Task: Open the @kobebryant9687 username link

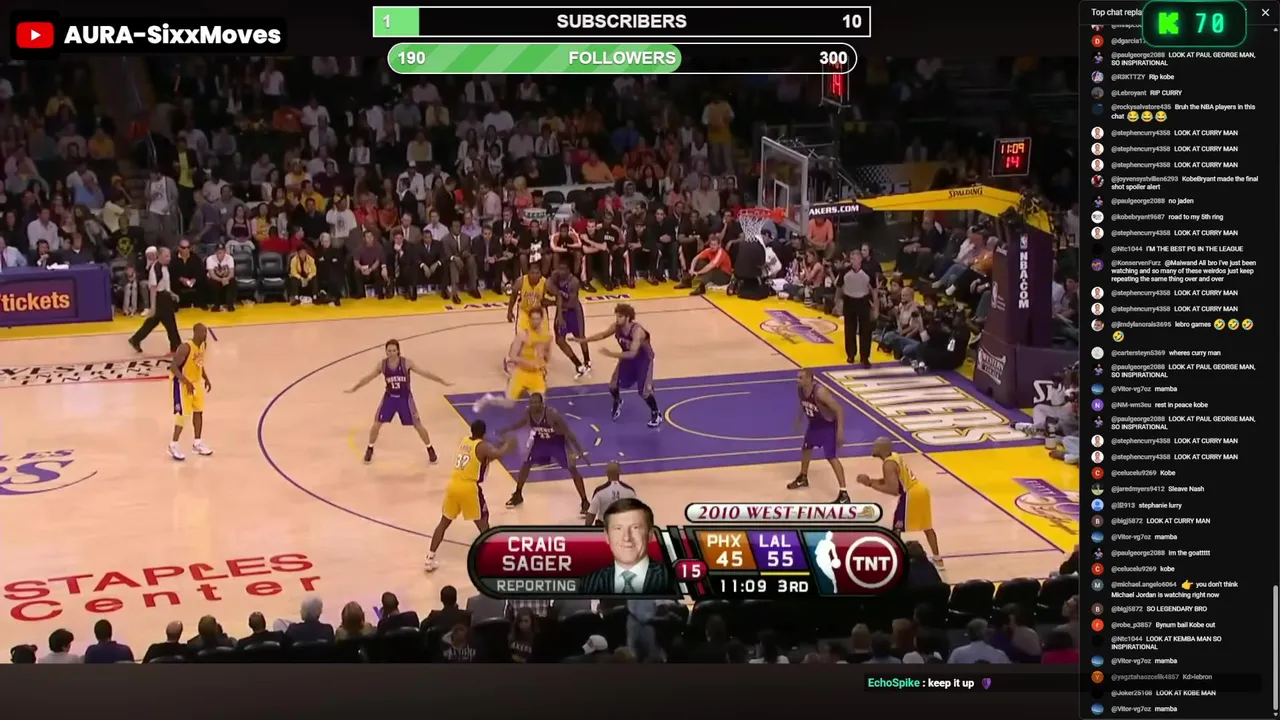Action: click(1138, 217)
